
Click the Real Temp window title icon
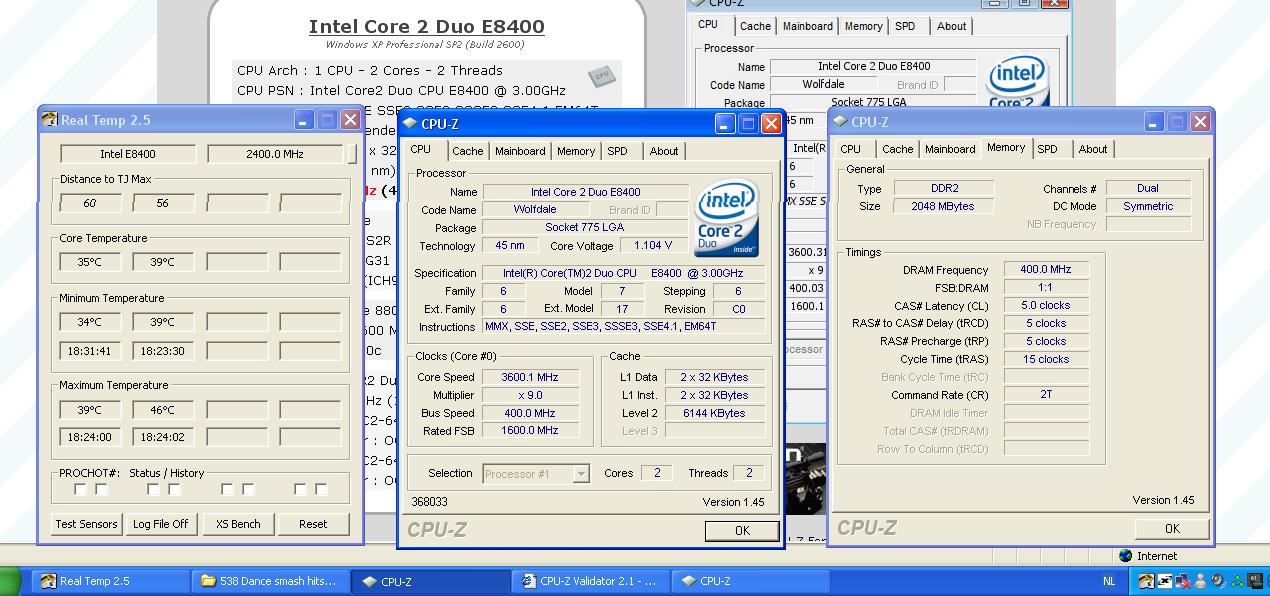click(49, 120)
